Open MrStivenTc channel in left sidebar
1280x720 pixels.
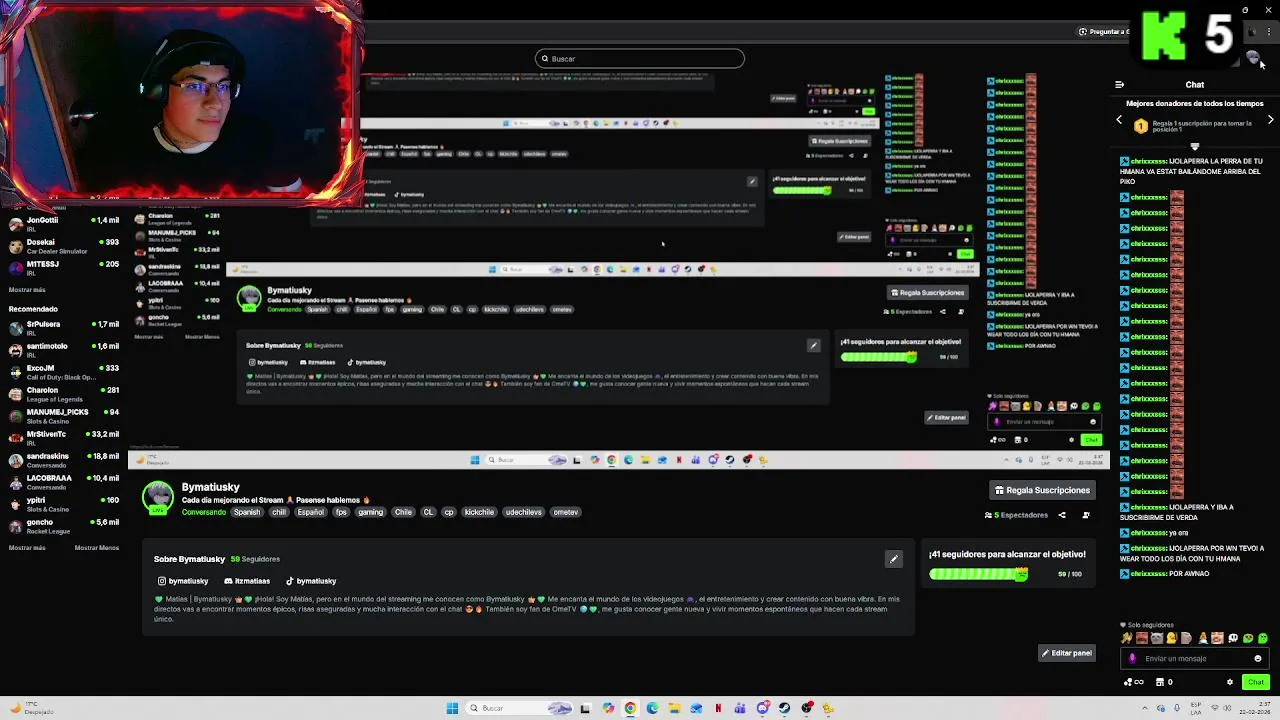click(62, 438)
